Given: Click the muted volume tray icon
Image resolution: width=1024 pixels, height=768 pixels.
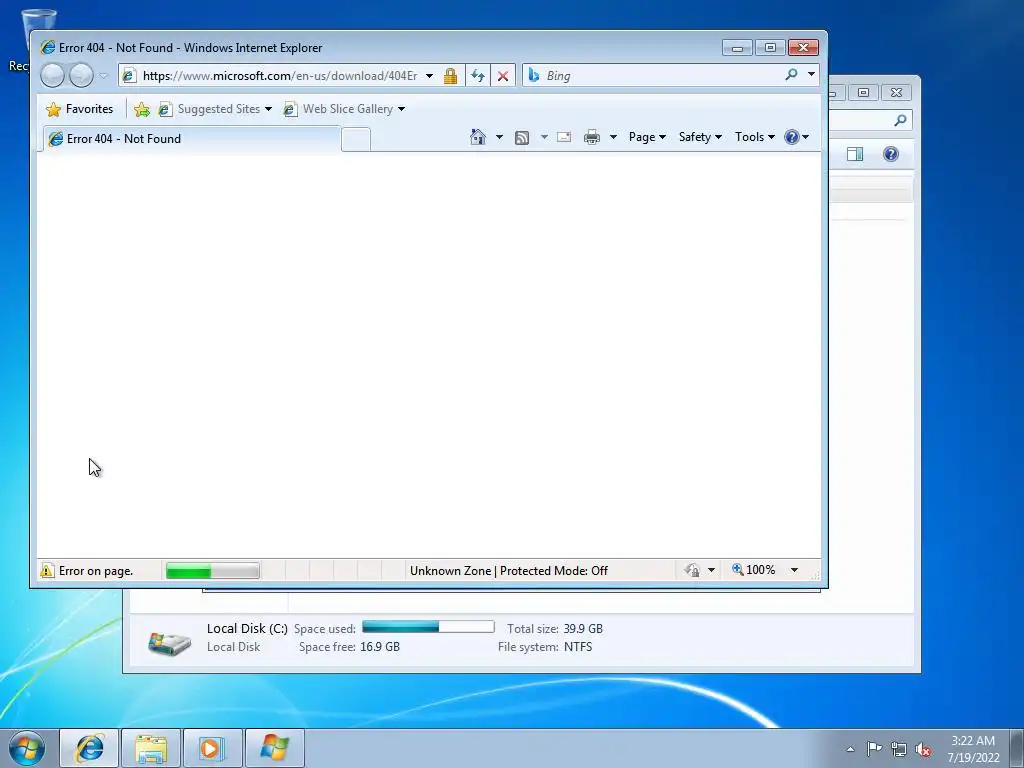Looking at the screenshot, I should (923, 749).
